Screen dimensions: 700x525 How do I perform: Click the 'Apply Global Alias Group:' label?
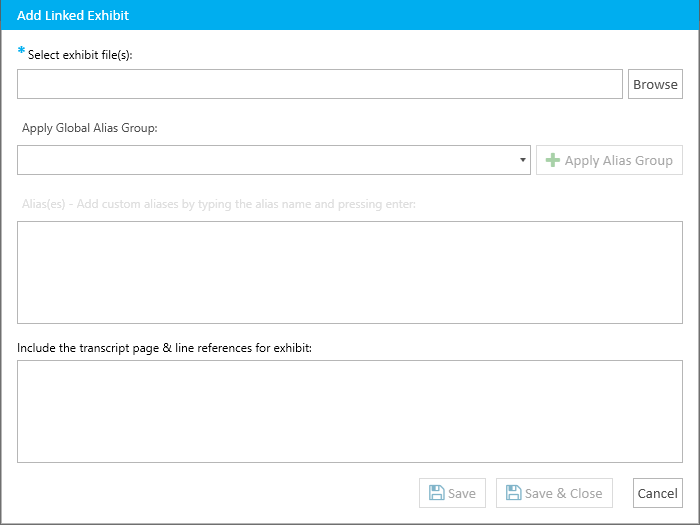click(x=90, y=128)
